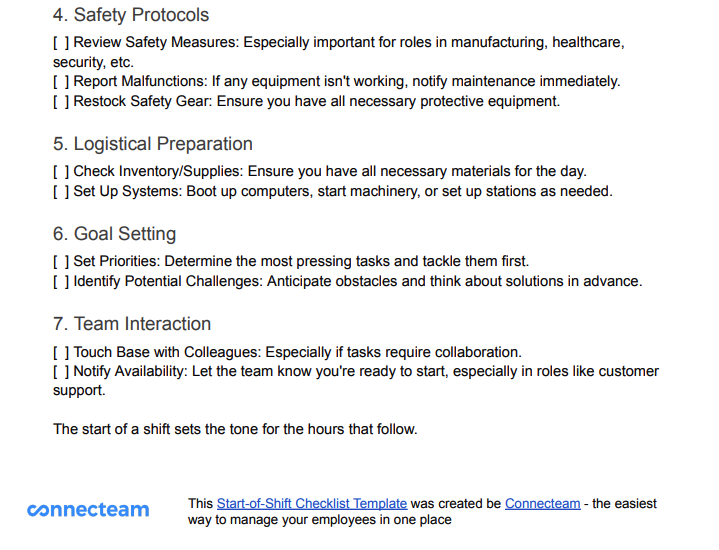Click the Report Malfunctions item text
Image resolution: width=719 pixels, height=550 pixels.
(x=347, y=82)
